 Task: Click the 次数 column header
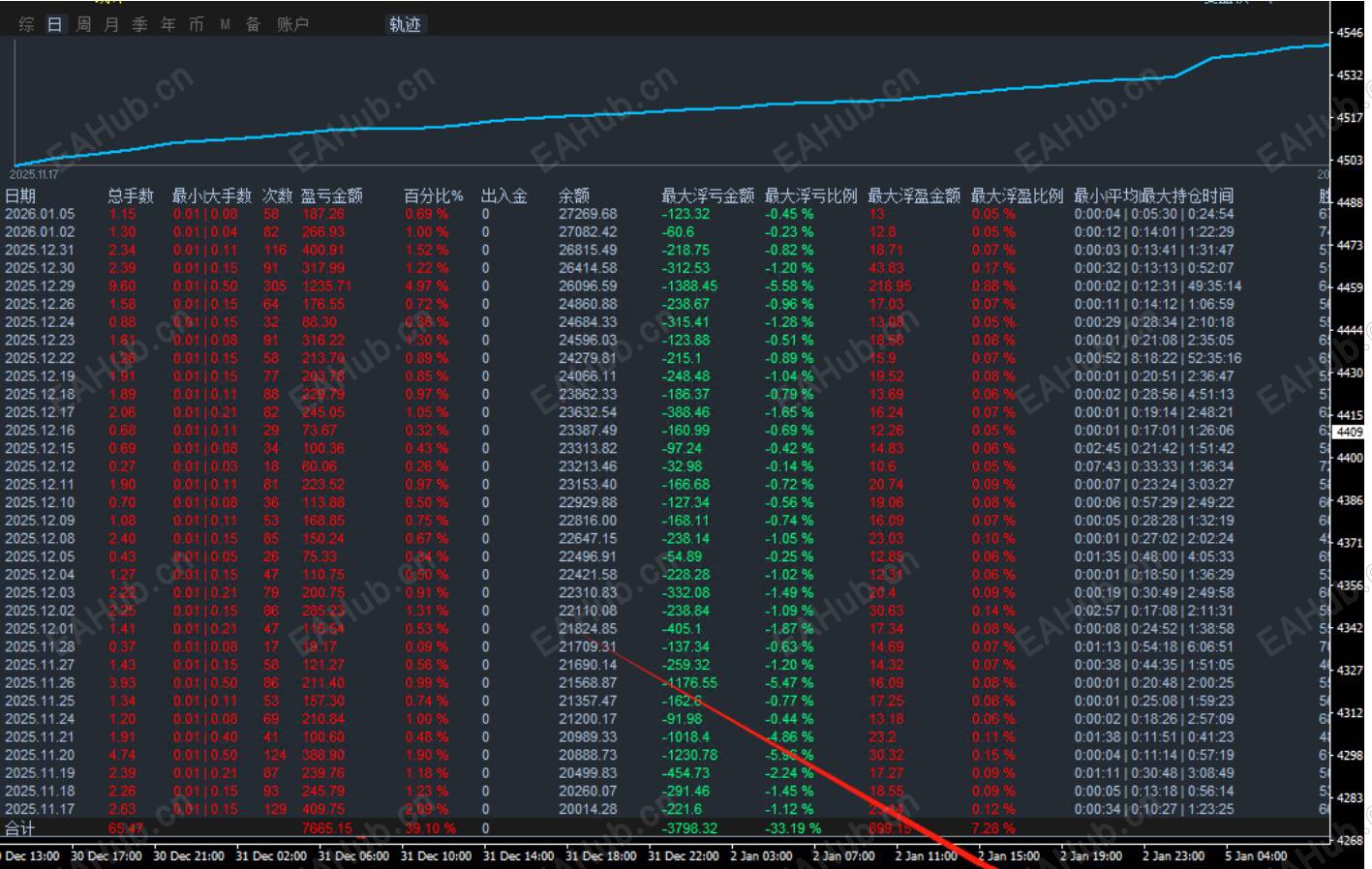click(277, 195)
